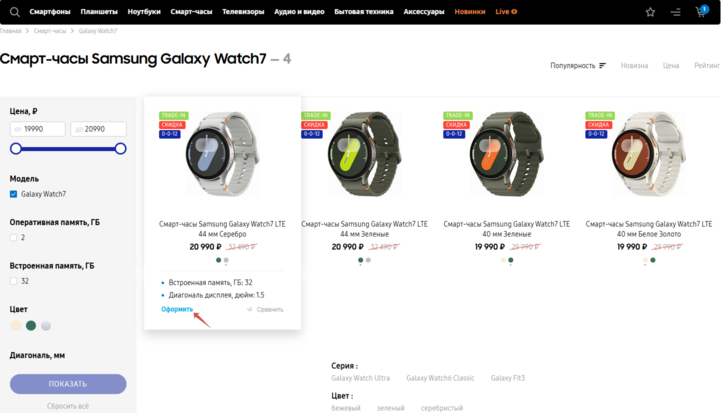Open the Планшеты menu
Image resolution: width=721 pixels, height=413 pixels.
coord(99,12)
